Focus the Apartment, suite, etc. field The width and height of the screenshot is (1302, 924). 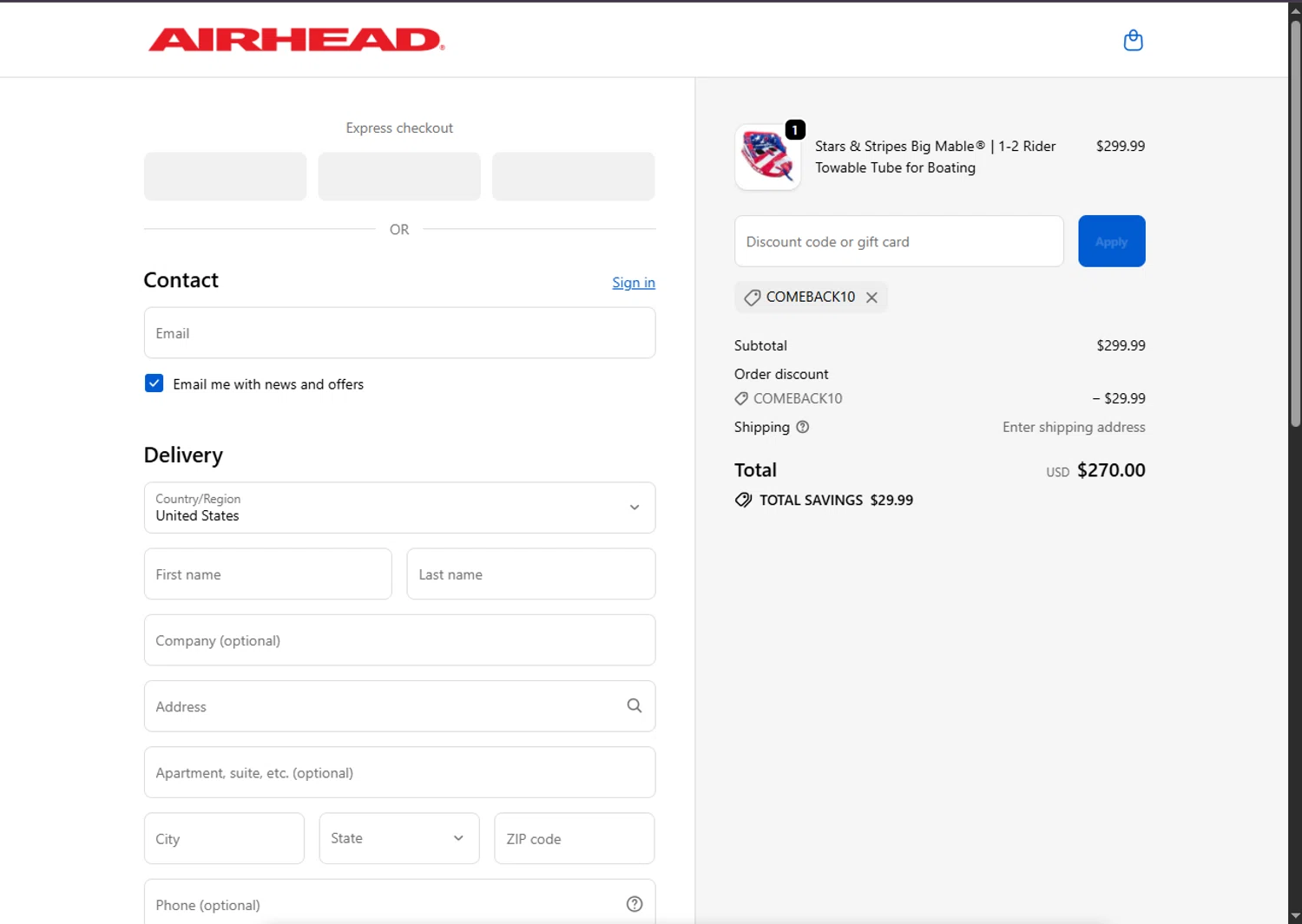coord(399,772)
